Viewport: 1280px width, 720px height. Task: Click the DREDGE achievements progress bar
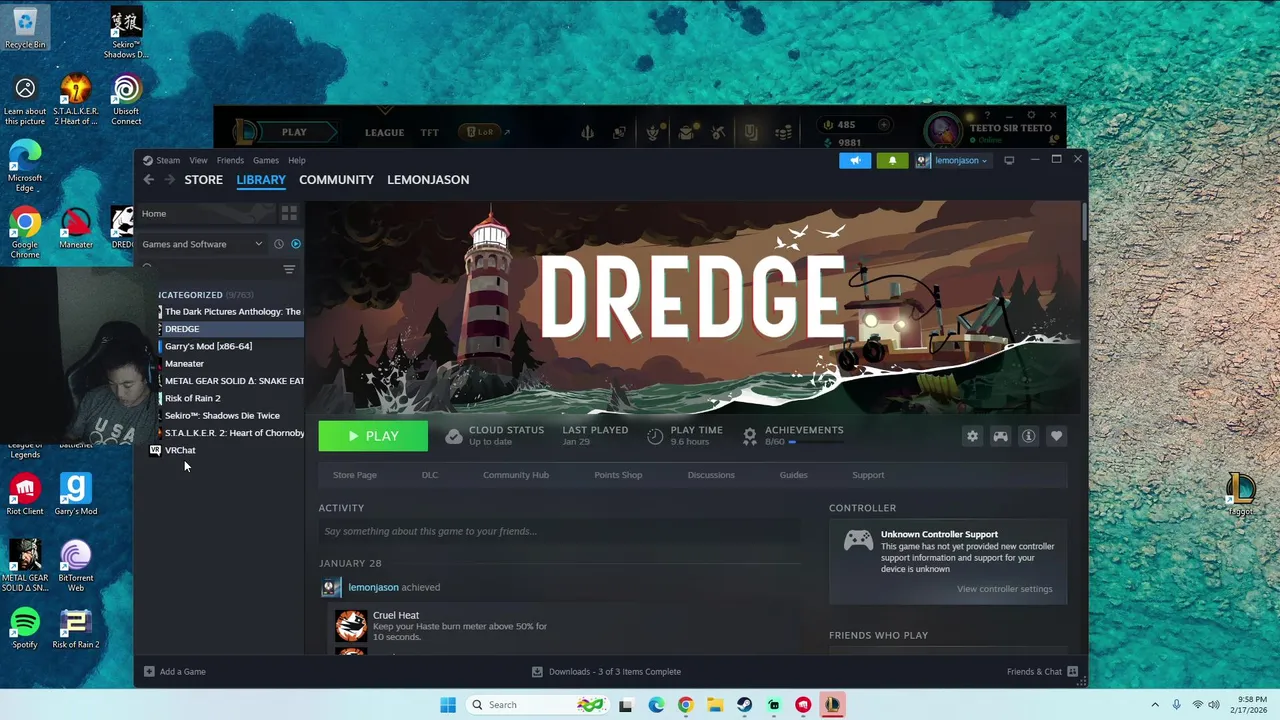[817, 442]
